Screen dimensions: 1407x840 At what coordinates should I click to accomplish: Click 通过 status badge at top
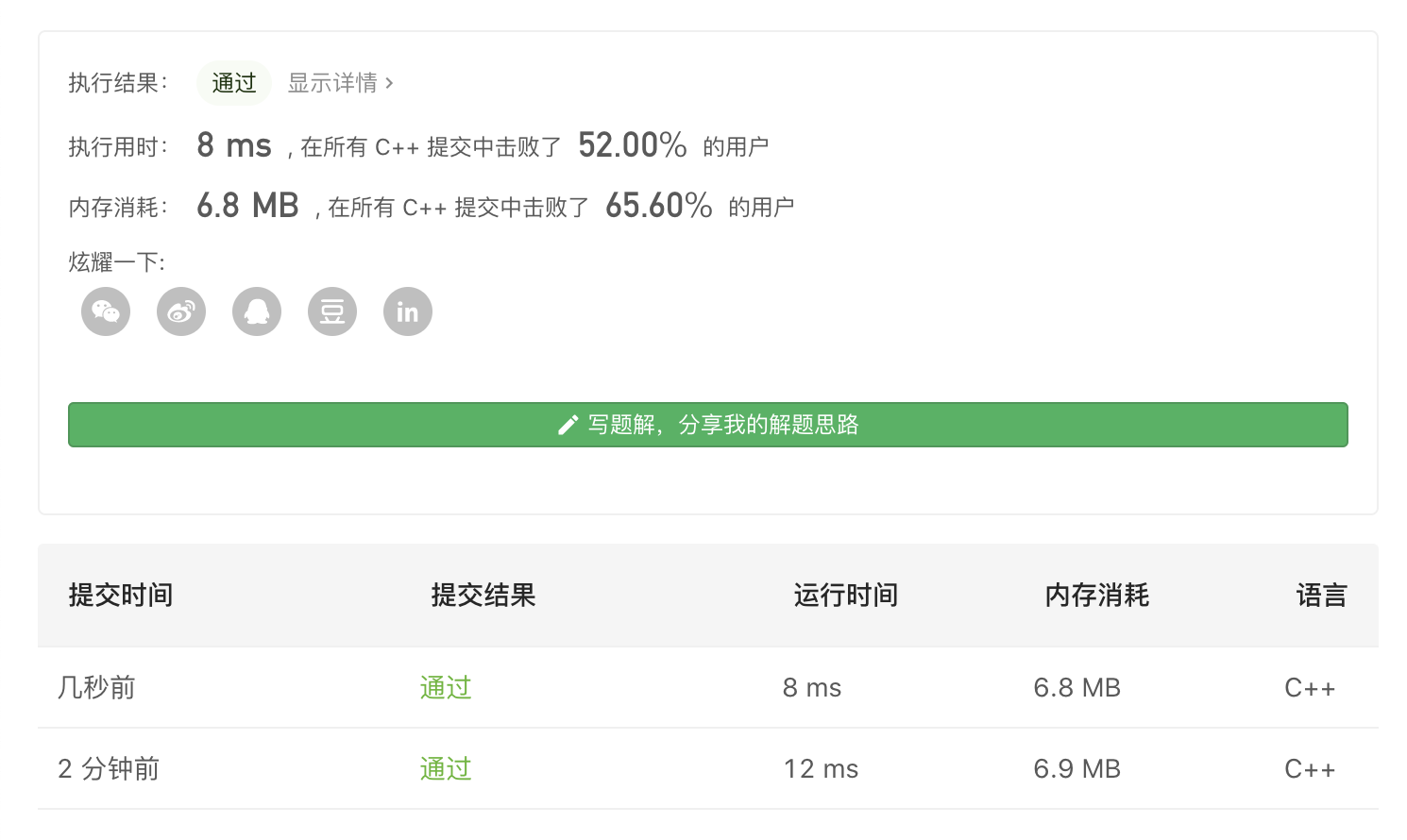(x=234, y=83)
